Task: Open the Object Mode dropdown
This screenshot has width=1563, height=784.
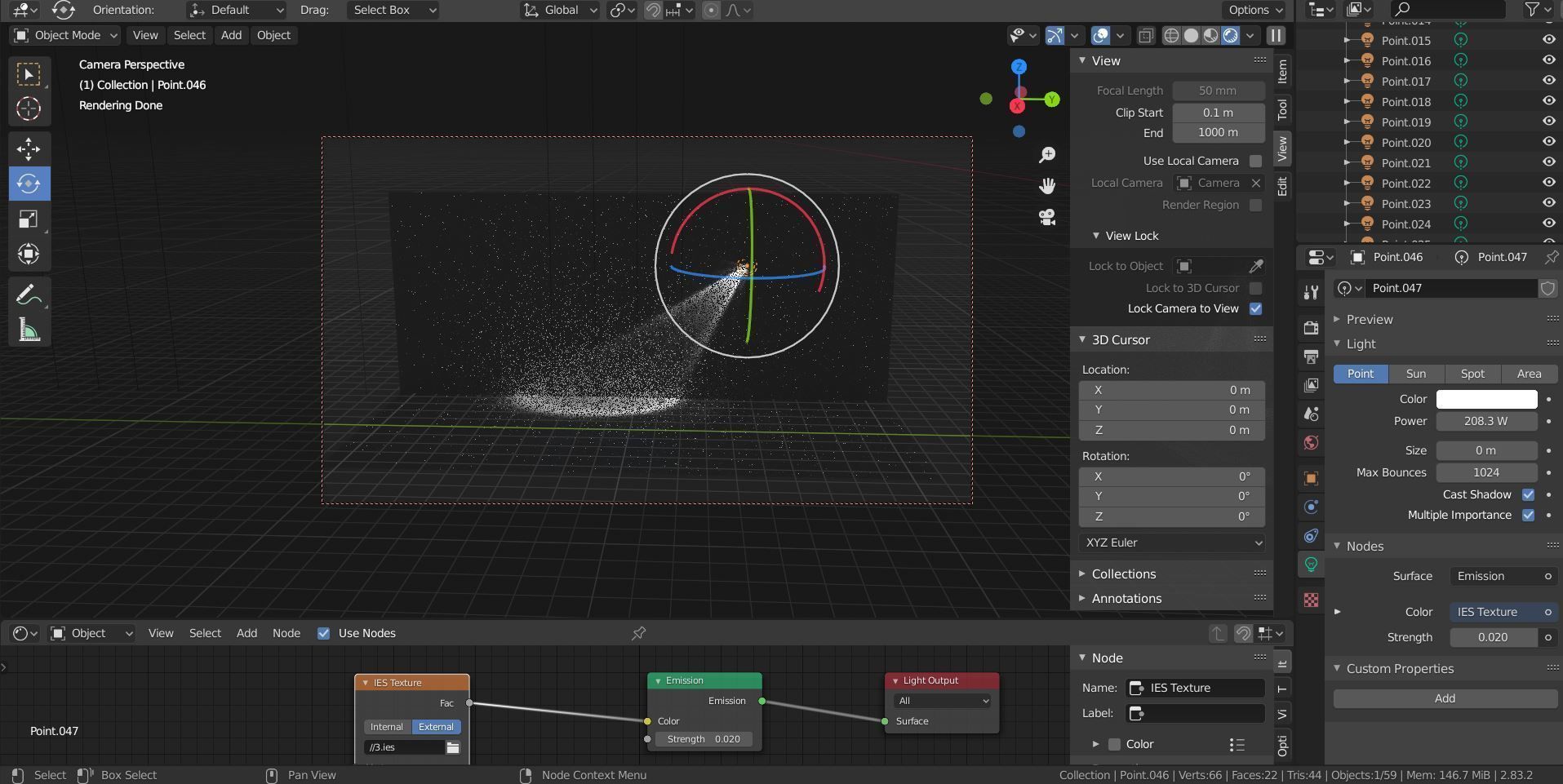Action: point(65,35)
